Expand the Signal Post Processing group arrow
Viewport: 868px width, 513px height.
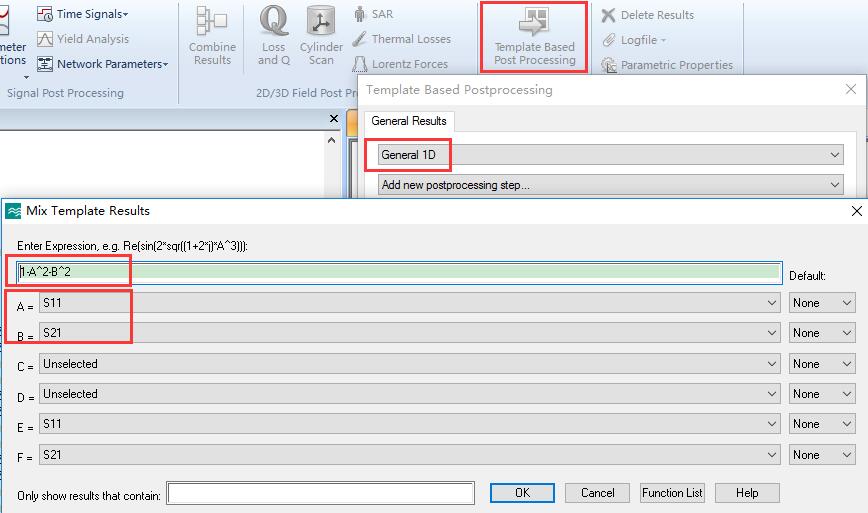tap(26, 77)
